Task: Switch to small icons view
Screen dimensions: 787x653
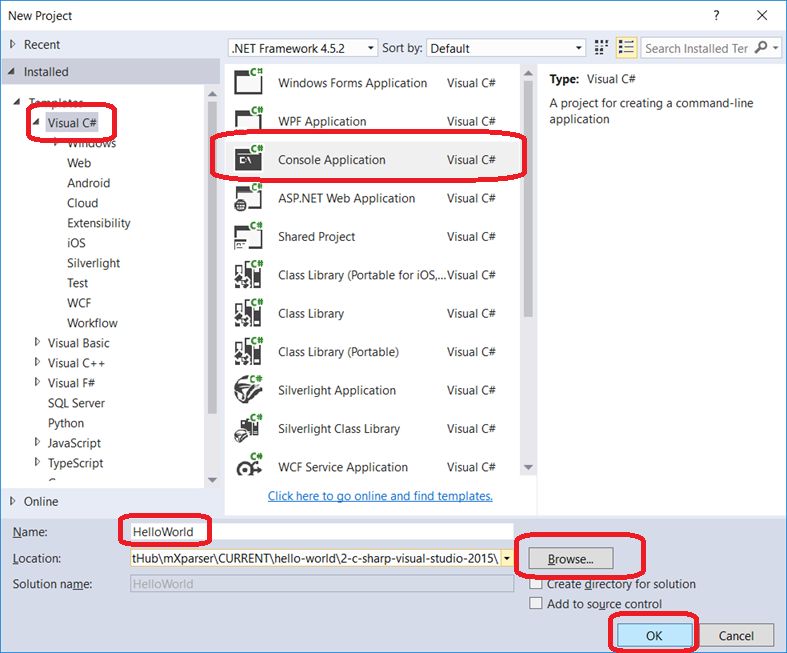Action: (x=601, y=48)
